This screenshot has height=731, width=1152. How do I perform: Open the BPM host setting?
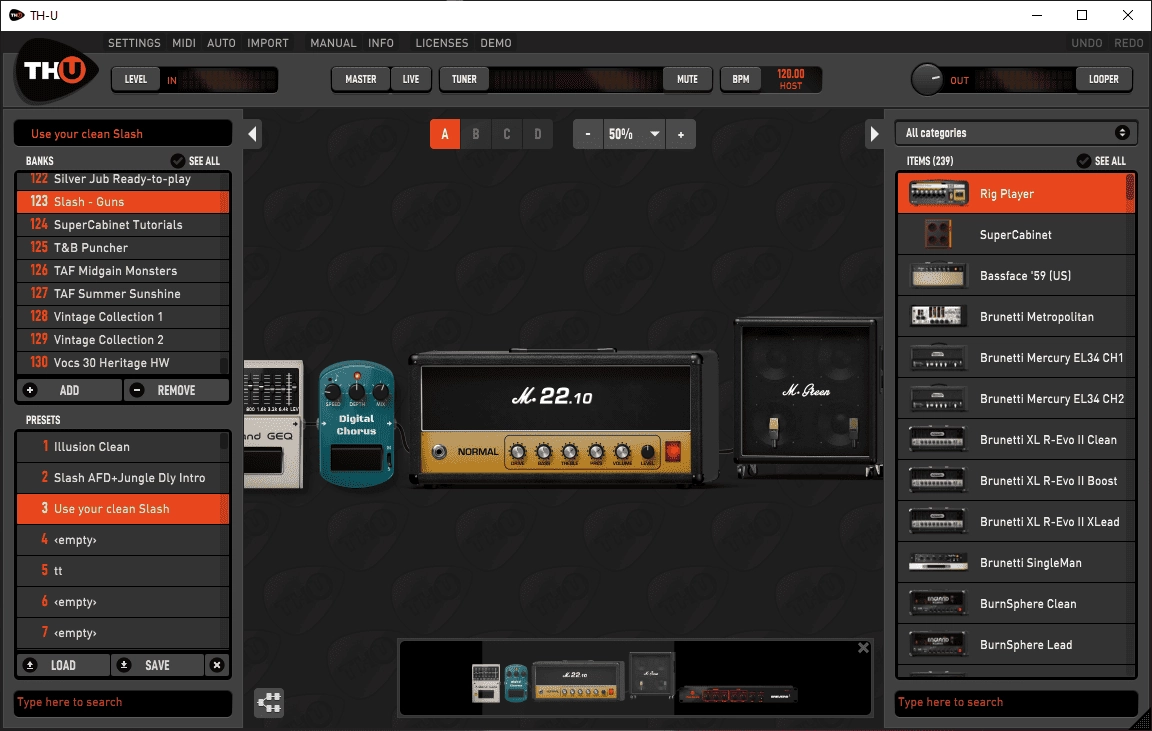point(791,79)
